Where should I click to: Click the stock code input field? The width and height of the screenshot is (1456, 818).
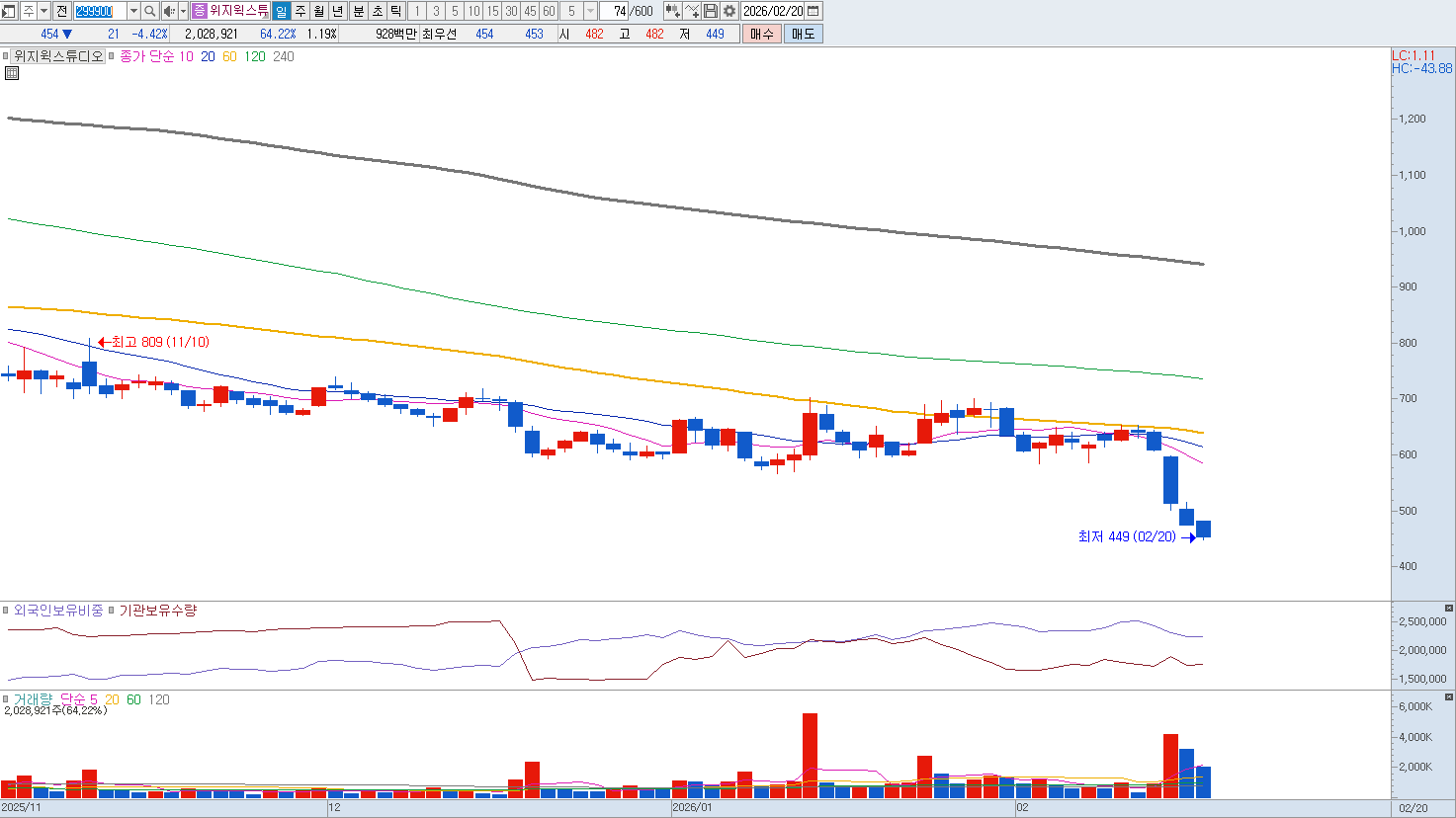(100, 11)
